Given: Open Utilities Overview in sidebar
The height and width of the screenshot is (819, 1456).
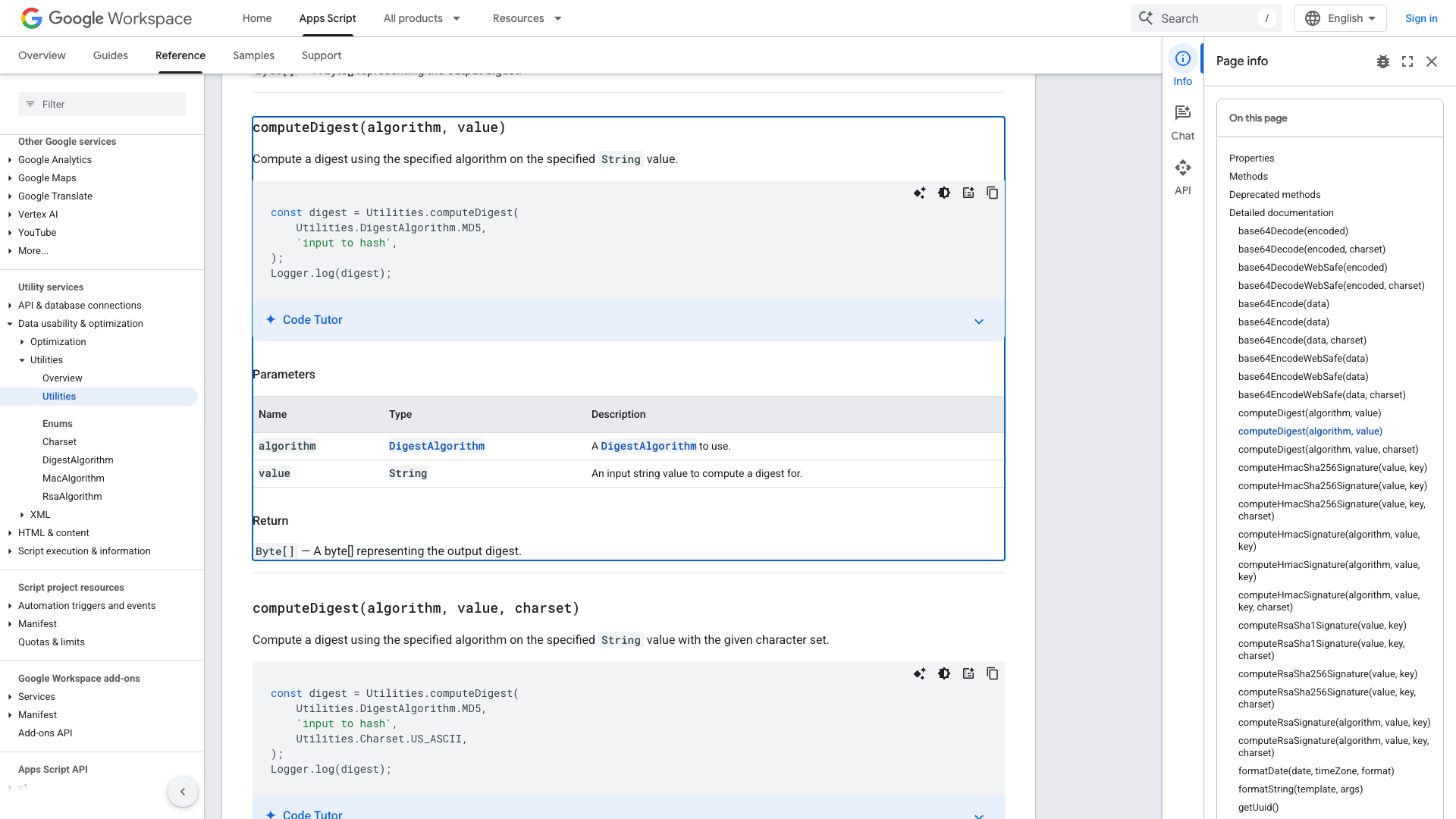Looking at the screenshot, I should coord(62,378).
